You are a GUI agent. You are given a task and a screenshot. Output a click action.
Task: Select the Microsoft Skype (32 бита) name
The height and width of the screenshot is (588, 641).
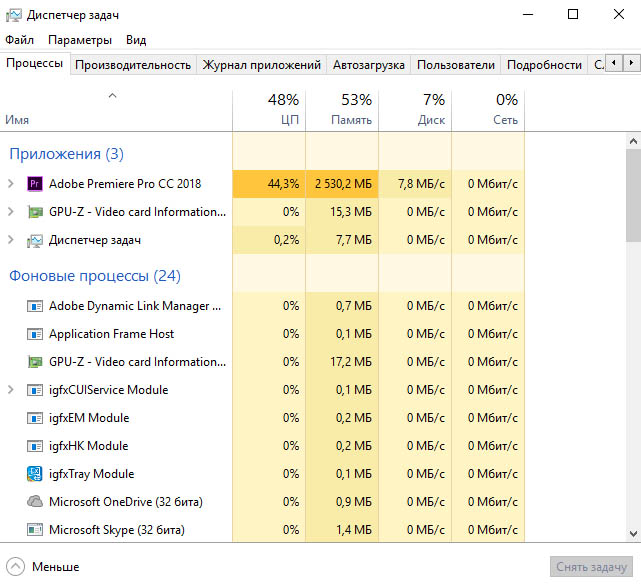pyautogui.click(x=117, y=530)
